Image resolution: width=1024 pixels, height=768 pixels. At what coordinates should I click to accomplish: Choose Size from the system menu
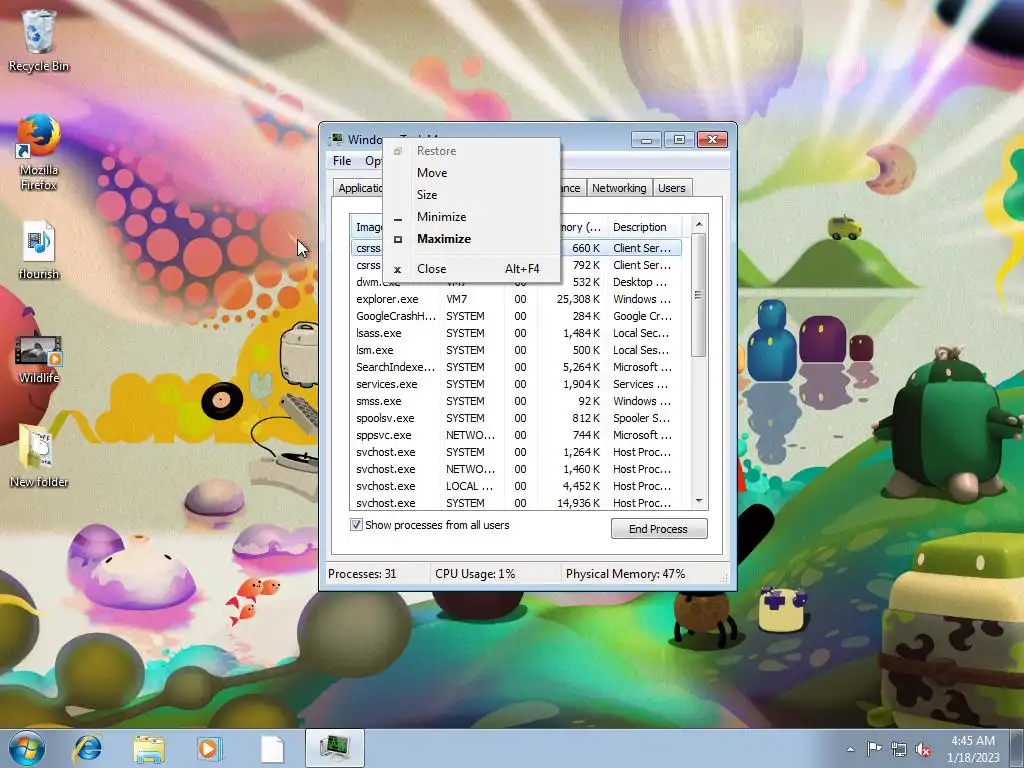click(472, 195)
